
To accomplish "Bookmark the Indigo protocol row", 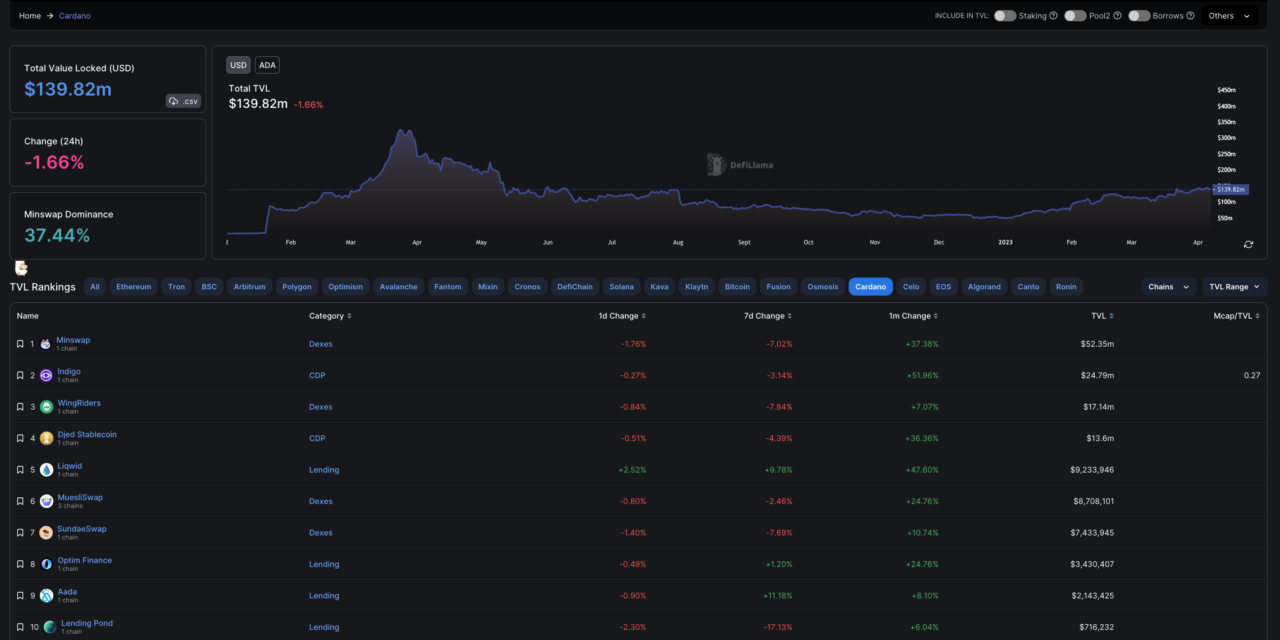I will [20, 376].
